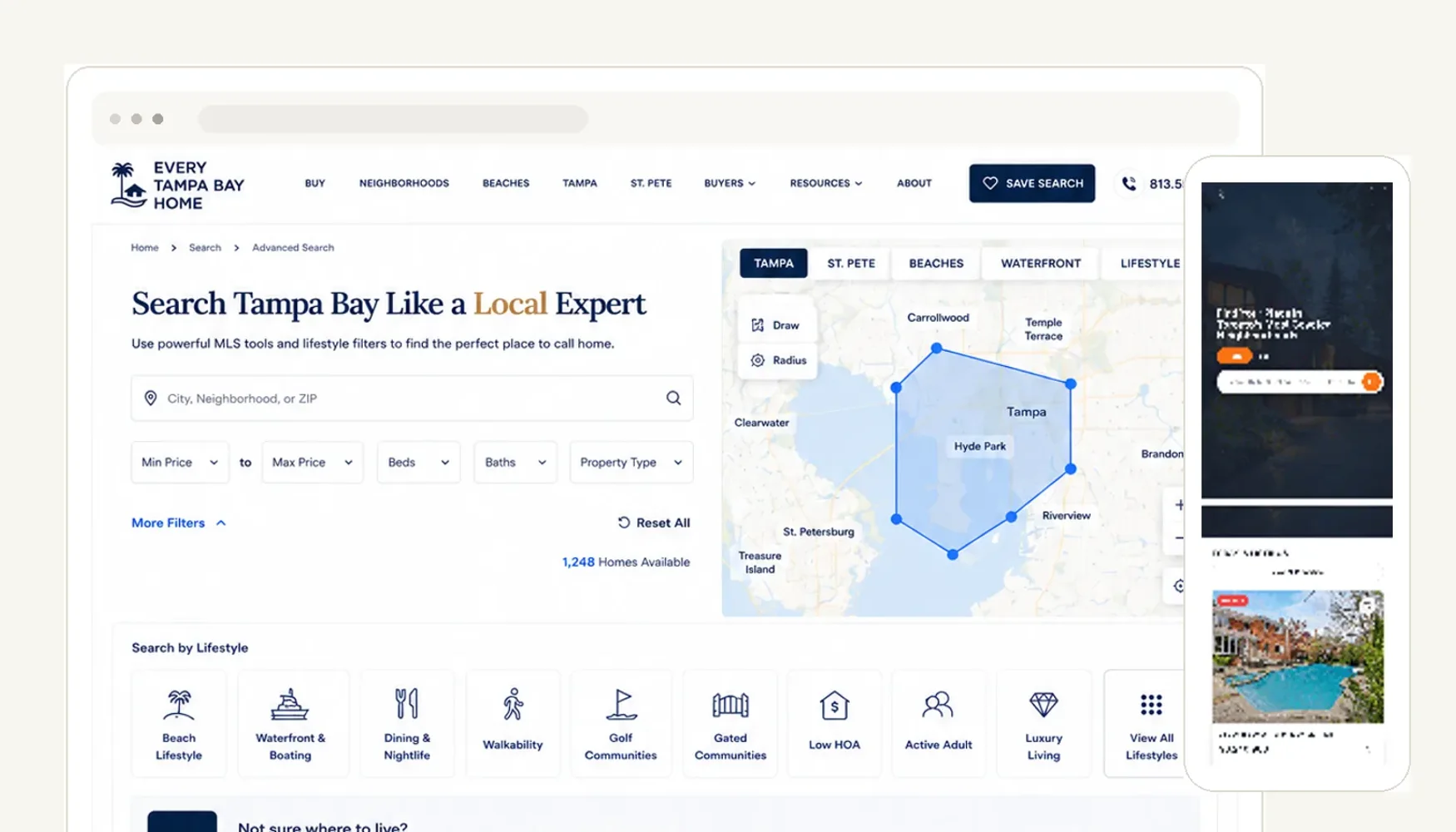
Task: Choose the Walkability walking person card
Action: (x=513, y=723)
